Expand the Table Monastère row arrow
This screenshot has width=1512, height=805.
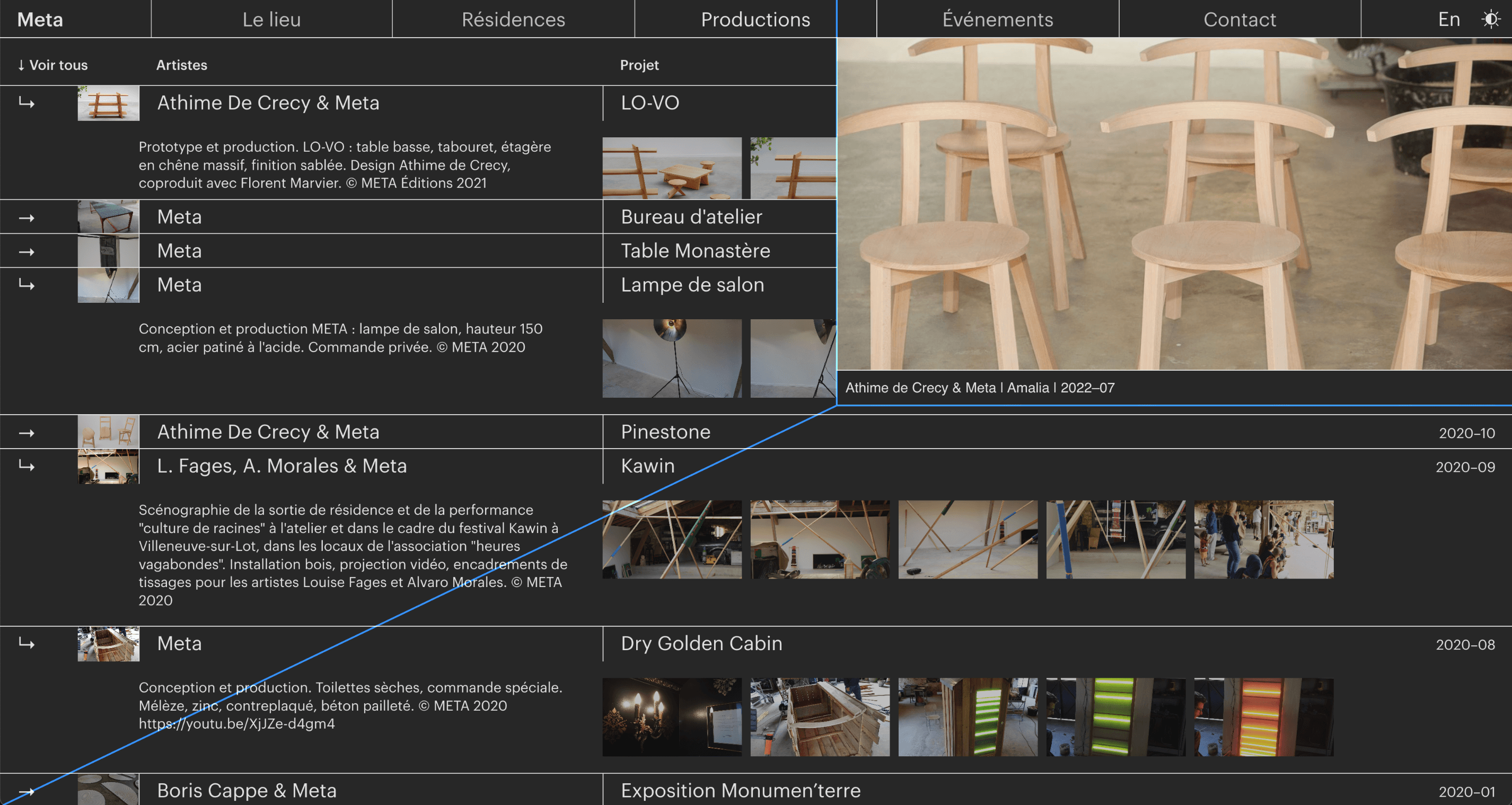pos(27,252)
